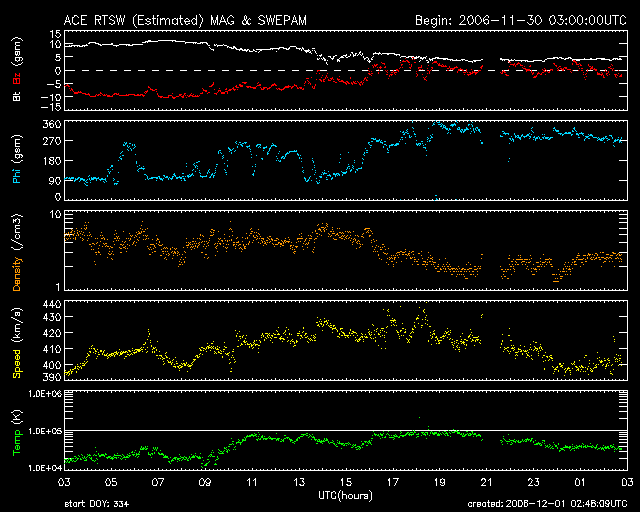Screen dimensions: 640x512
Task: Click the yellow 'Speed (km/s)' axis label
Action: coord(17,343)
